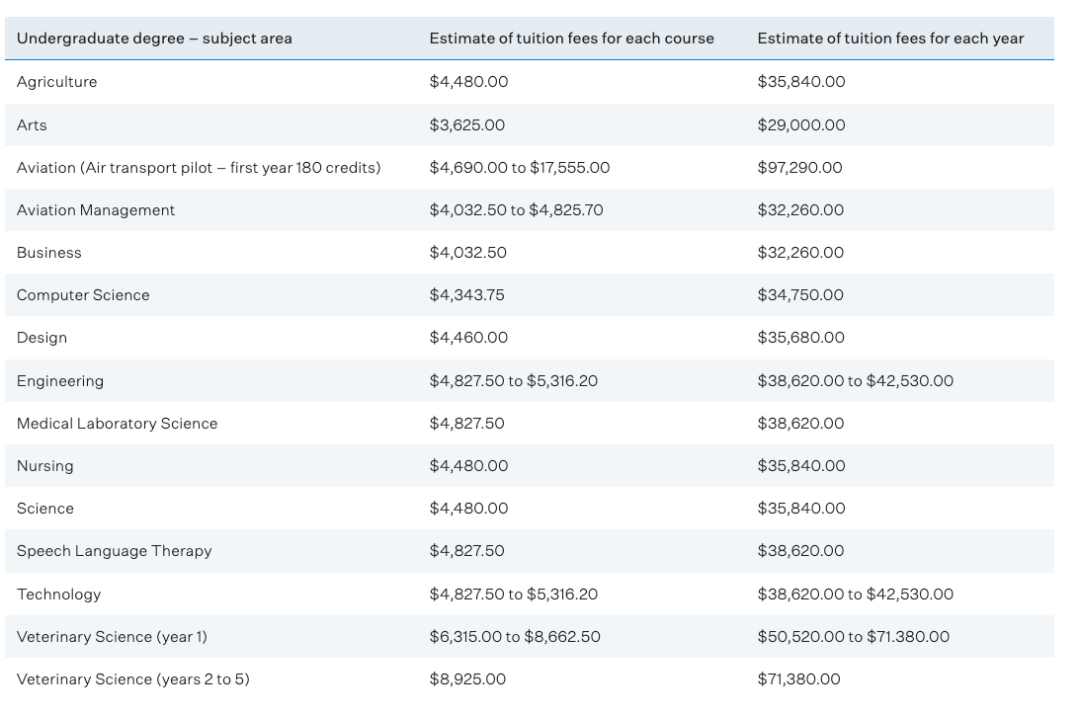Click the 'Undergraduate degree – subject area' column header
The image size is (1080, 715).
pyautogui.click(x=155, y=38)
